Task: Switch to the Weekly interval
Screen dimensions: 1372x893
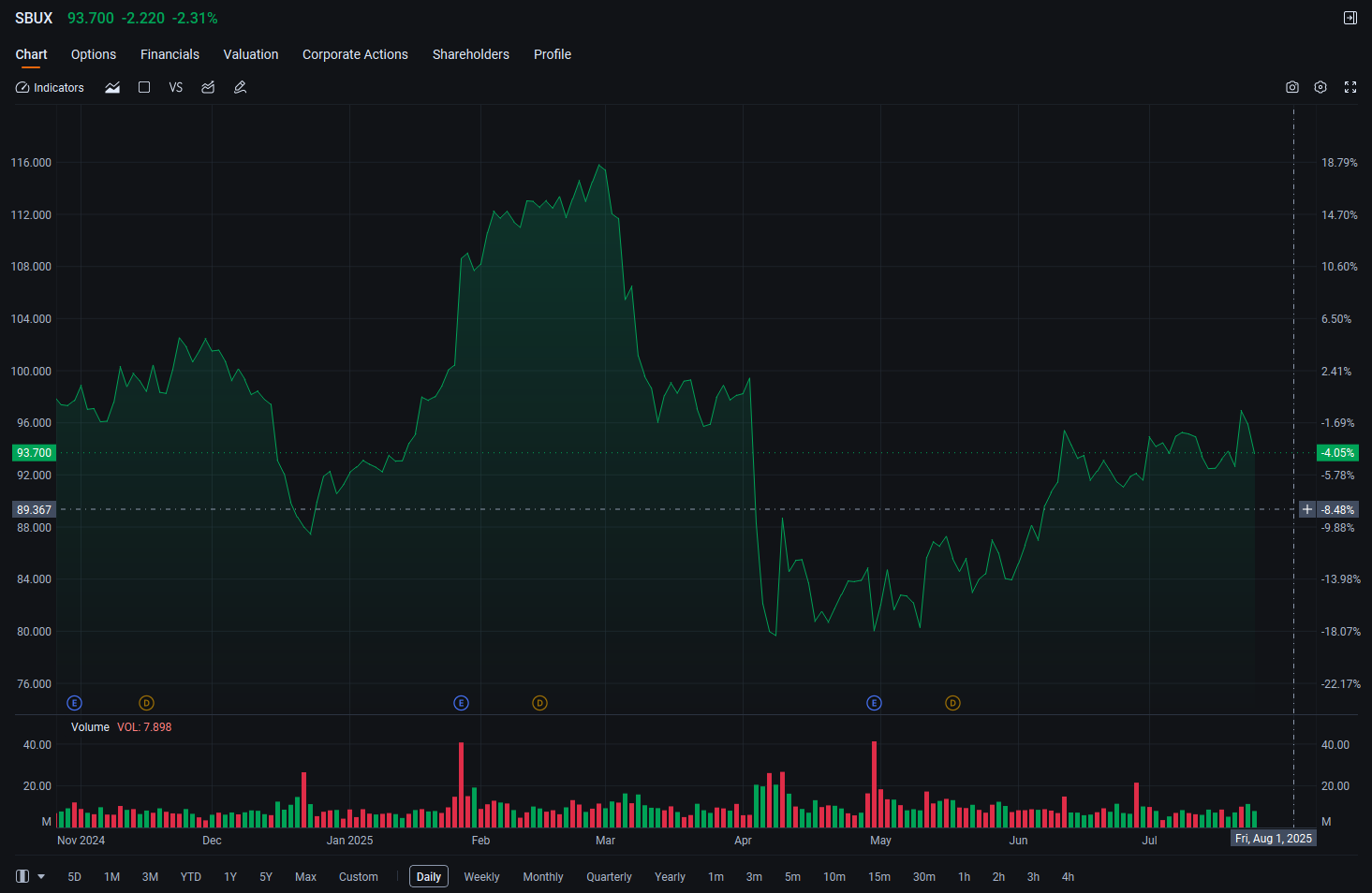Action: pyautogui.click(x=482, y=877)
